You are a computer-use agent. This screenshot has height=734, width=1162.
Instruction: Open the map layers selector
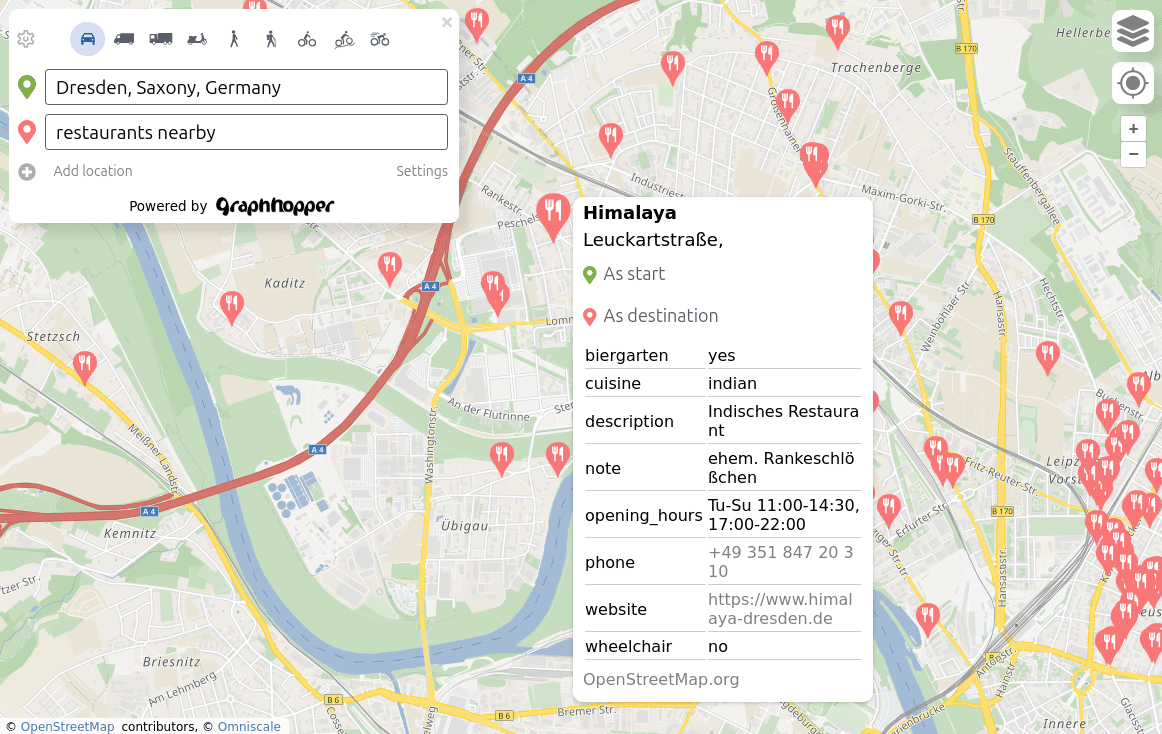[x=1132, y=31]
